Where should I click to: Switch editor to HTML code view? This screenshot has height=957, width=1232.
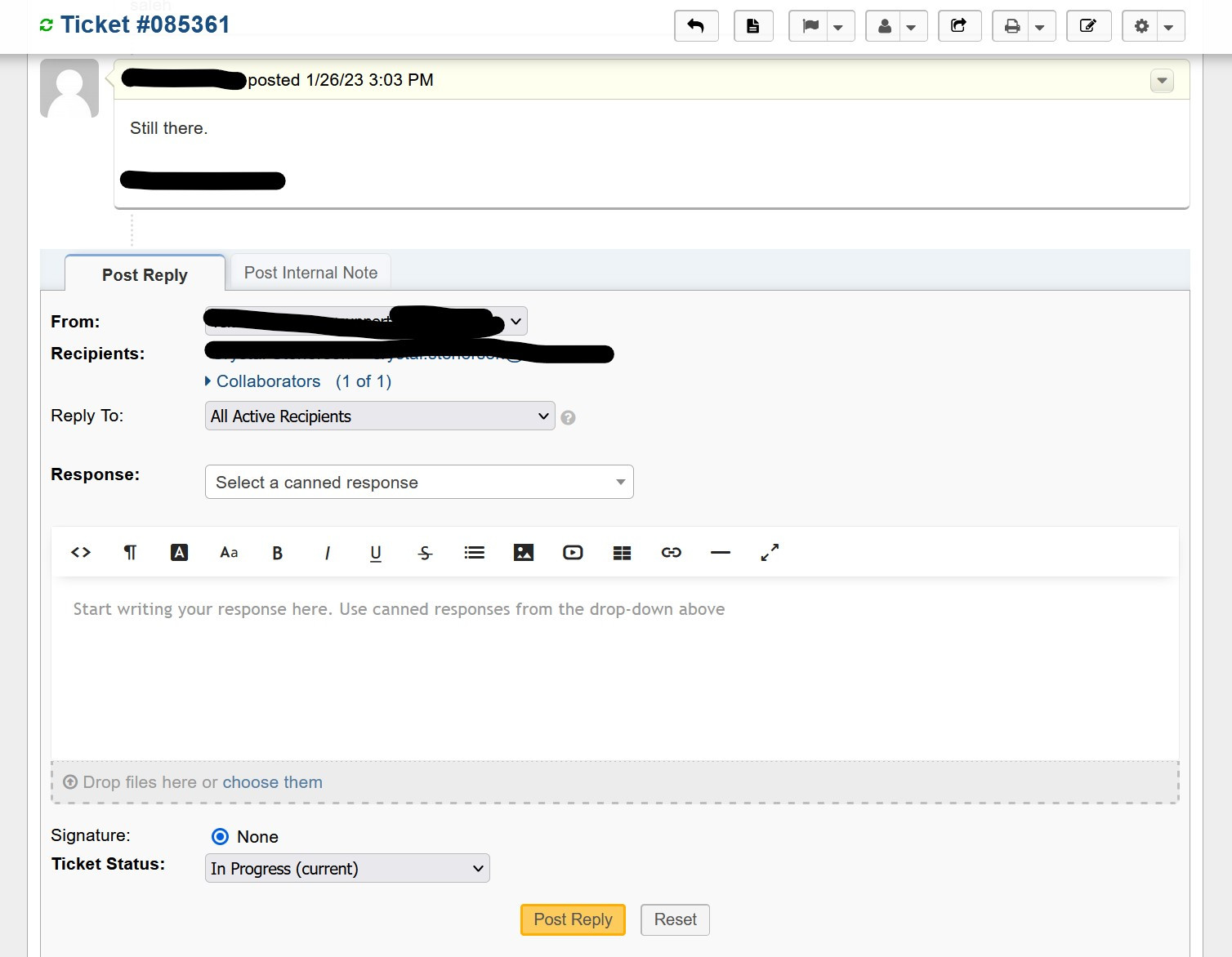(81, 553)
